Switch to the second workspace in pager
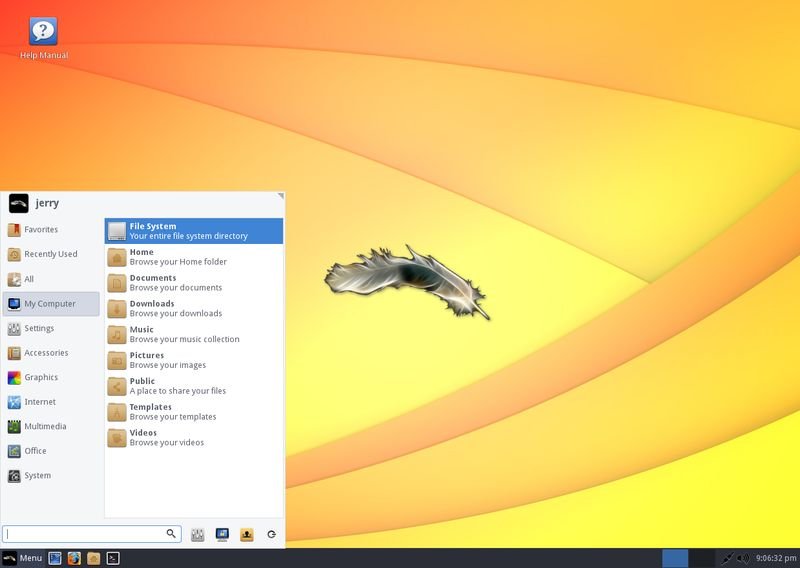800x568 pixels. (x=702, y=558)
